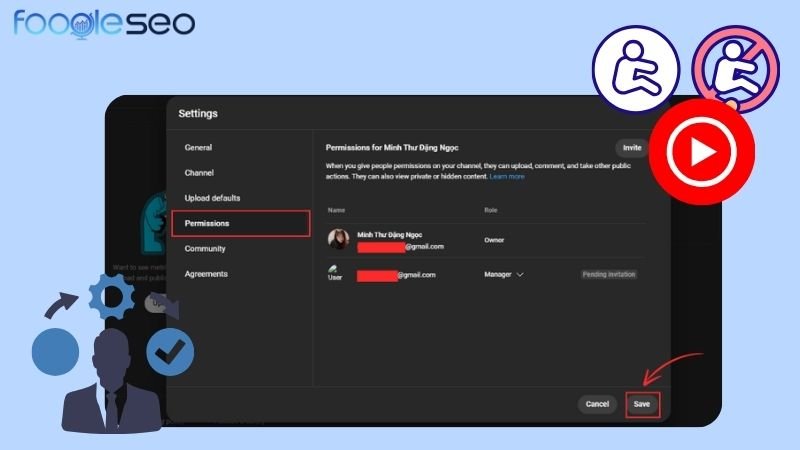This screenshot has width=800, height=450.
Task: Click the Role column header
Action: tap(490, 210)
